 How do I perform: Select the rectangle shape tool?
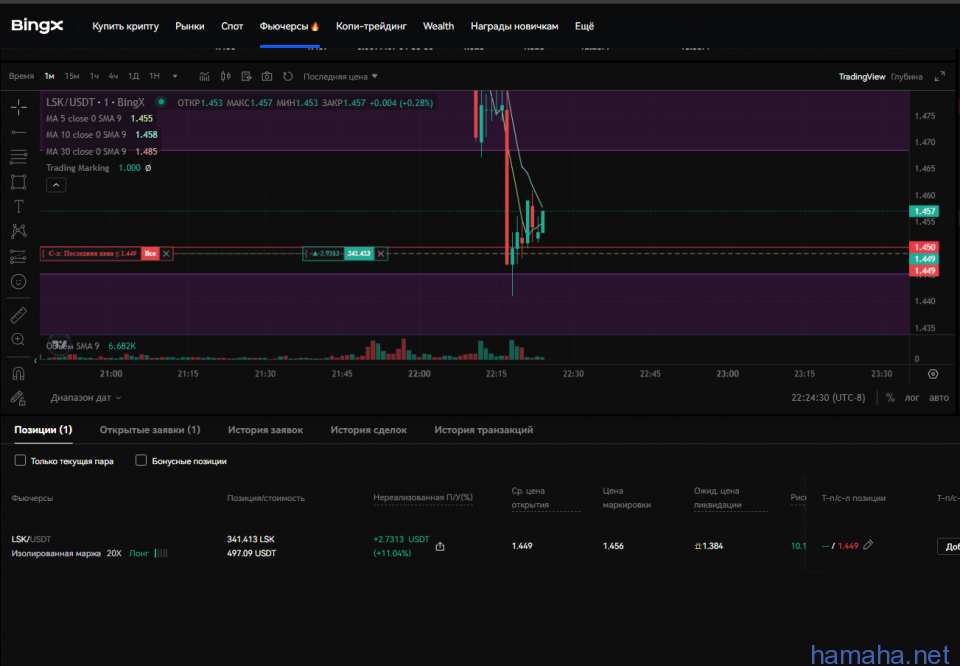(18, 182)
